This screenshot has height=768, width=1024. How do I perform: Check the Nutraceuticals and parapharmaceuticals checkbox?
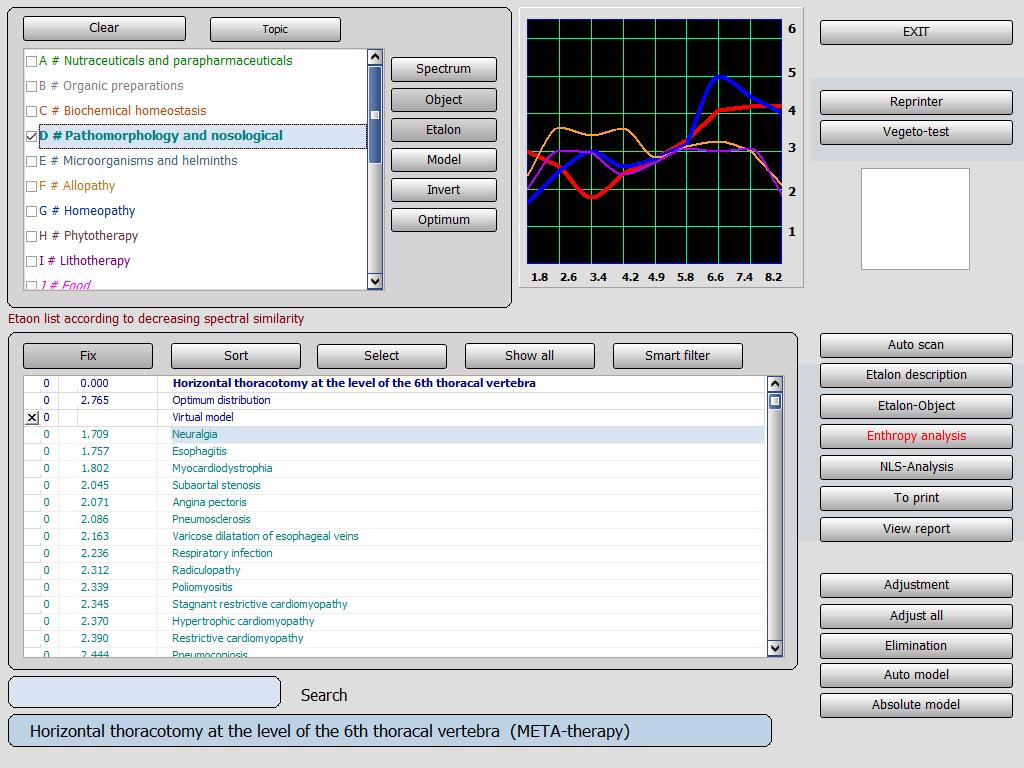pos(31,61)
